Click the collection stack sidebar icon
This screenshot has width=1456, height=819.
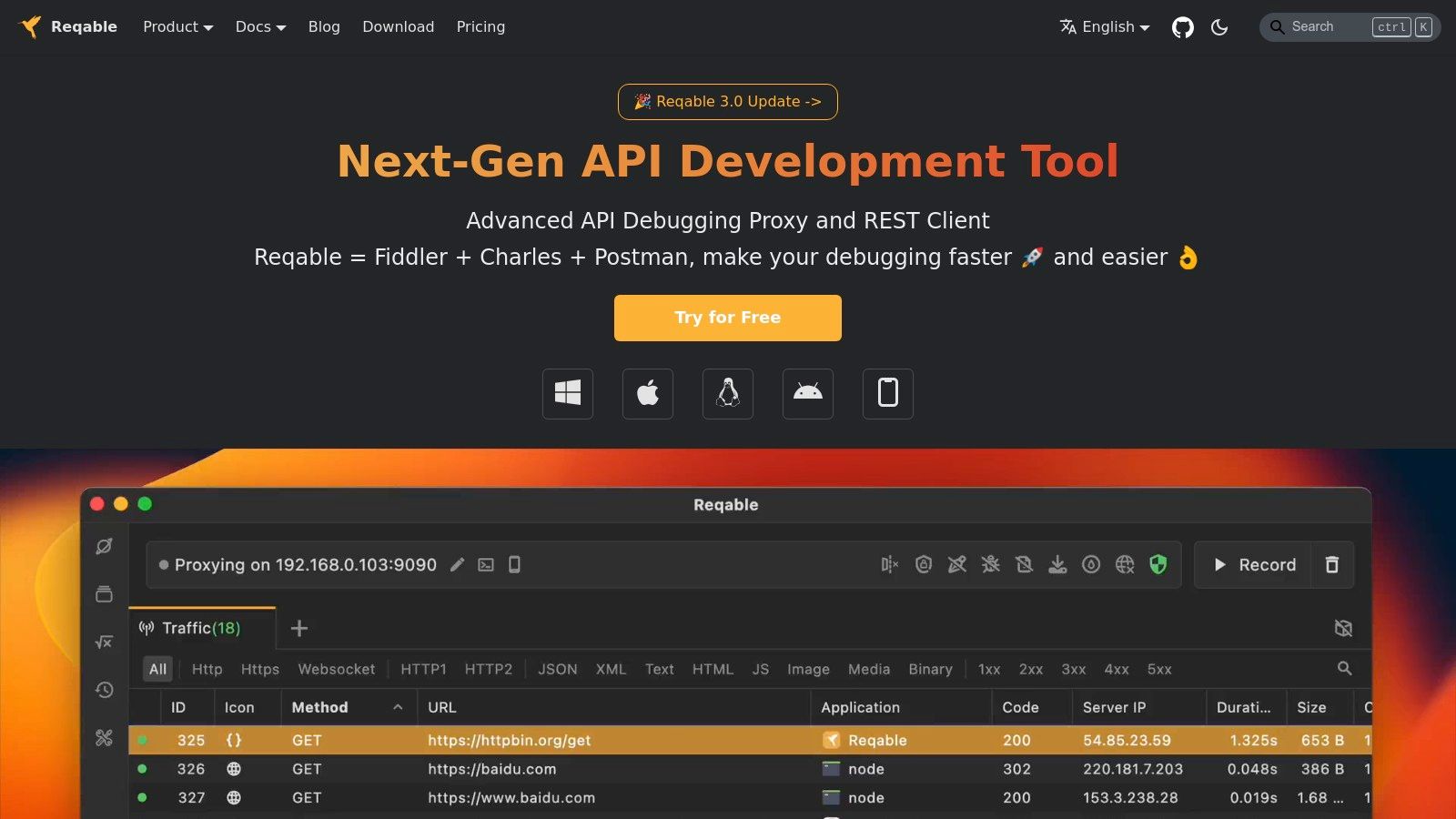pyautogui.click(x=105, y=594)
